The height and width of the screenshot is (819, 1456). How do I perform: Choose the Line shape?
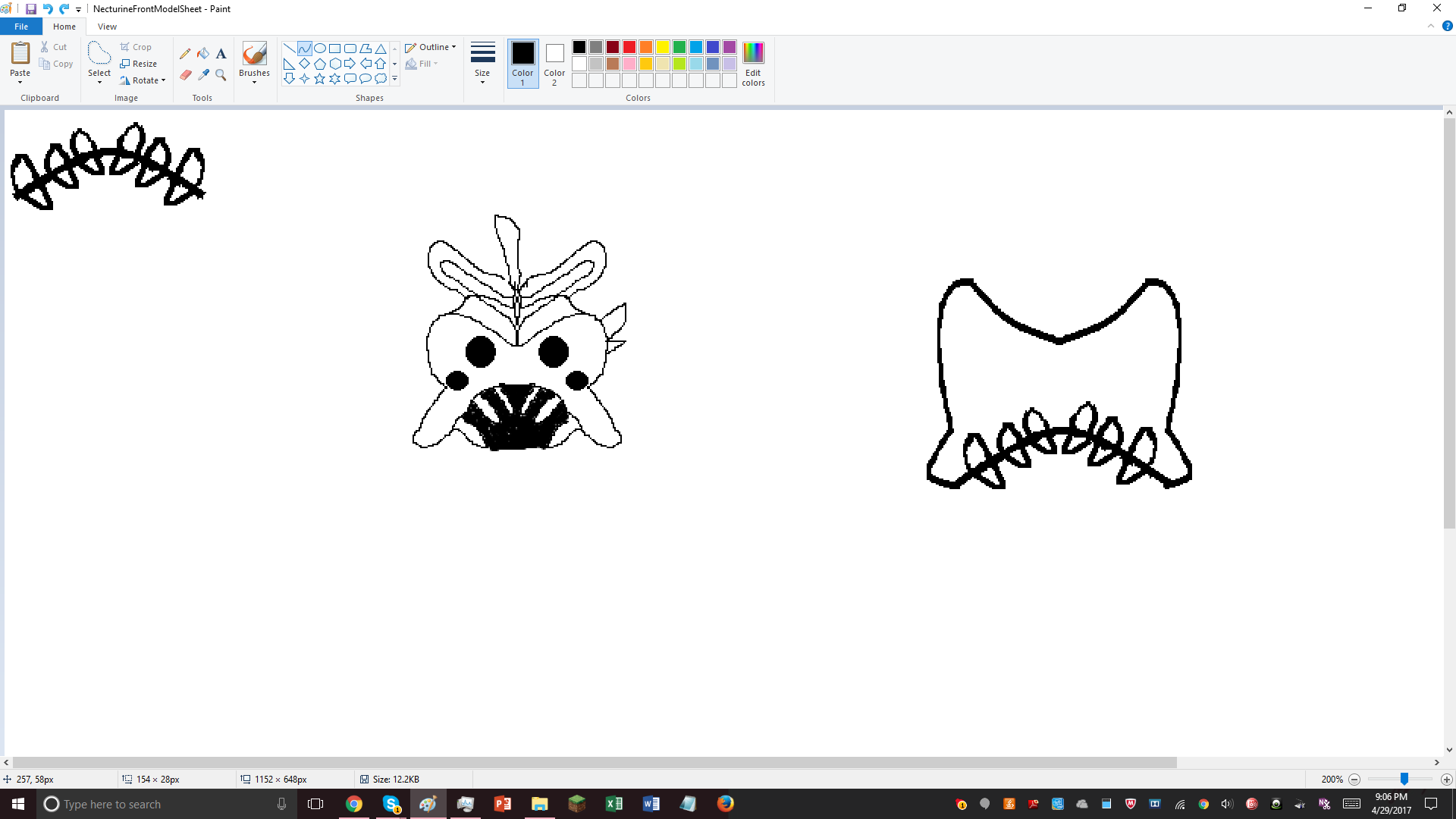(289, 49)
